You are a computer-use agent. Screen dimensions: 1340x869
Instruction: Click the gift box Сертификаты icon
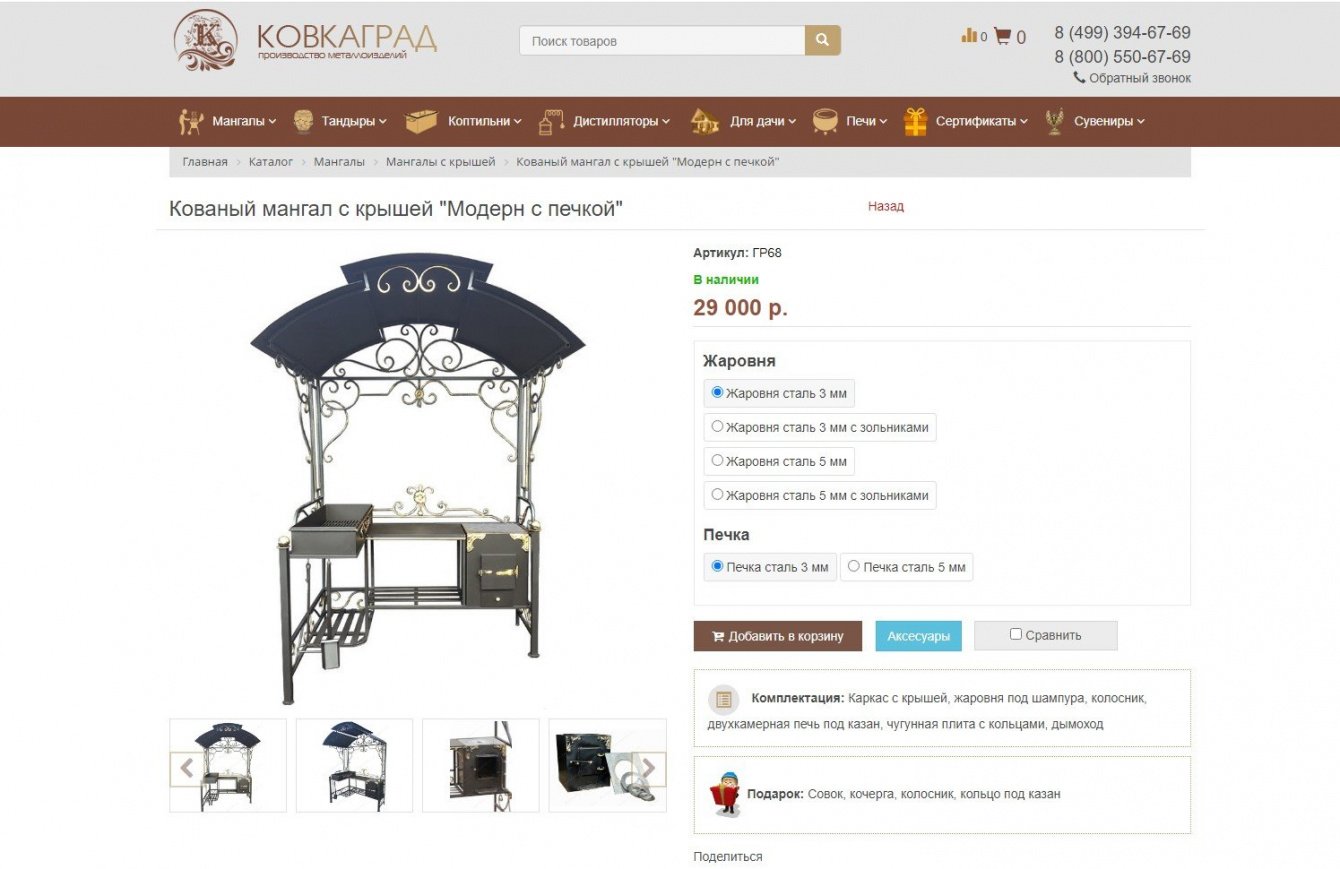pyautogui.click(x=915, y=121)
